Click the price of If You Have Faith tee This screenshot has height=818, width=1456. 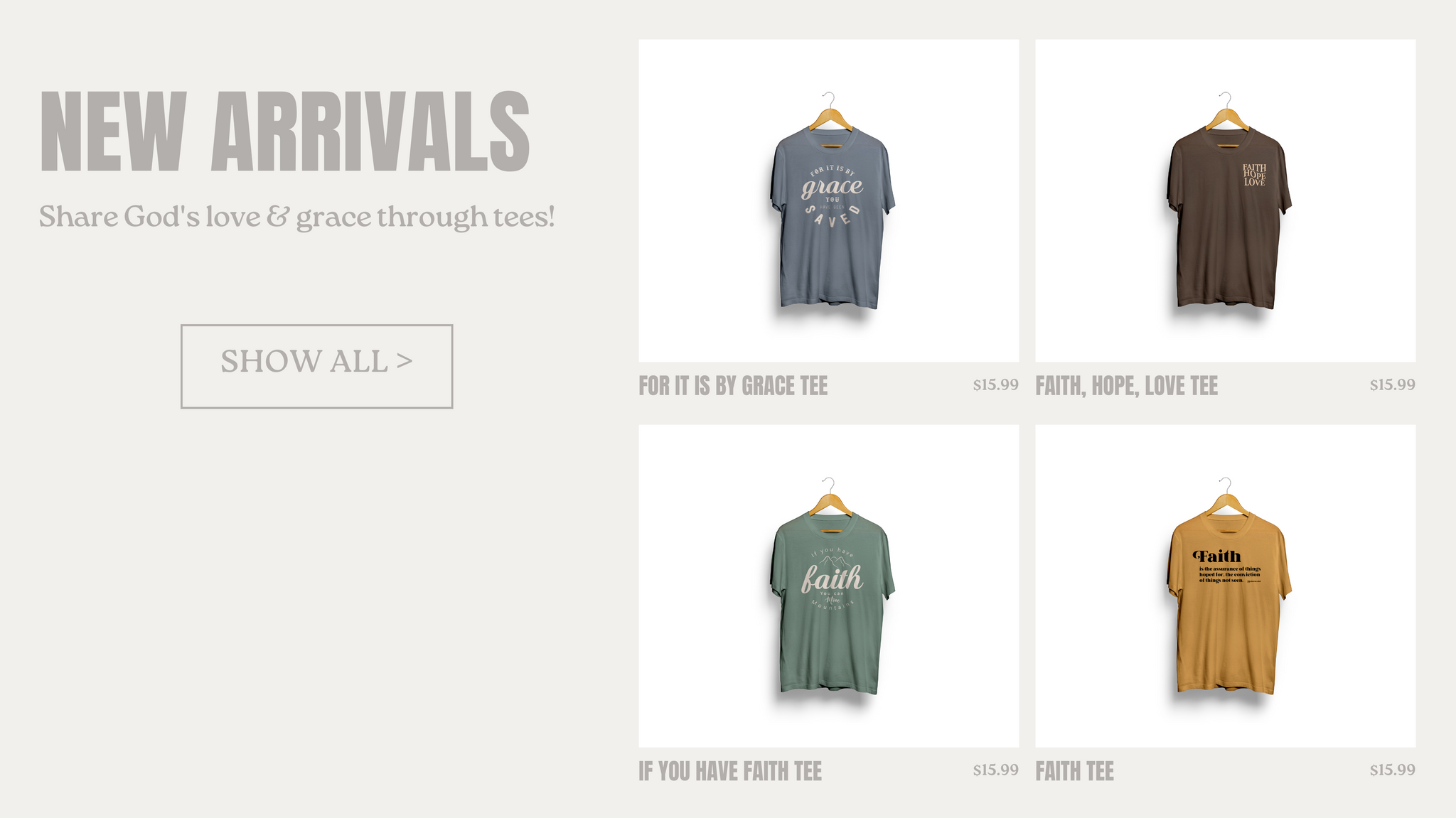tap(995, 770)
